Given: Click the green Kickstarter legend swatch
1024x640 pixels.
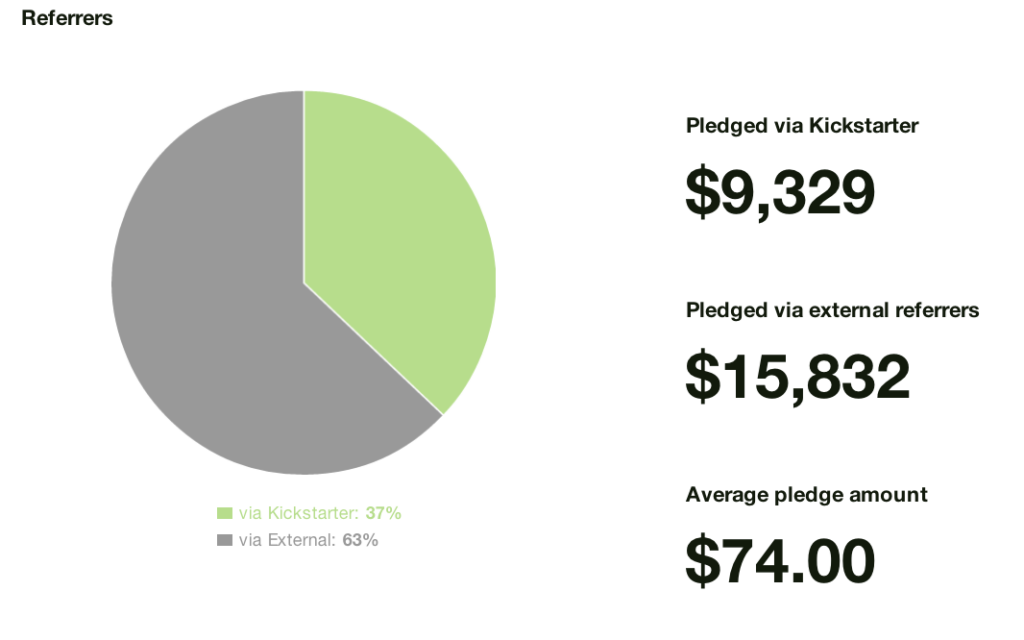Looking at the screenshot, I should [x=225, y=514].
